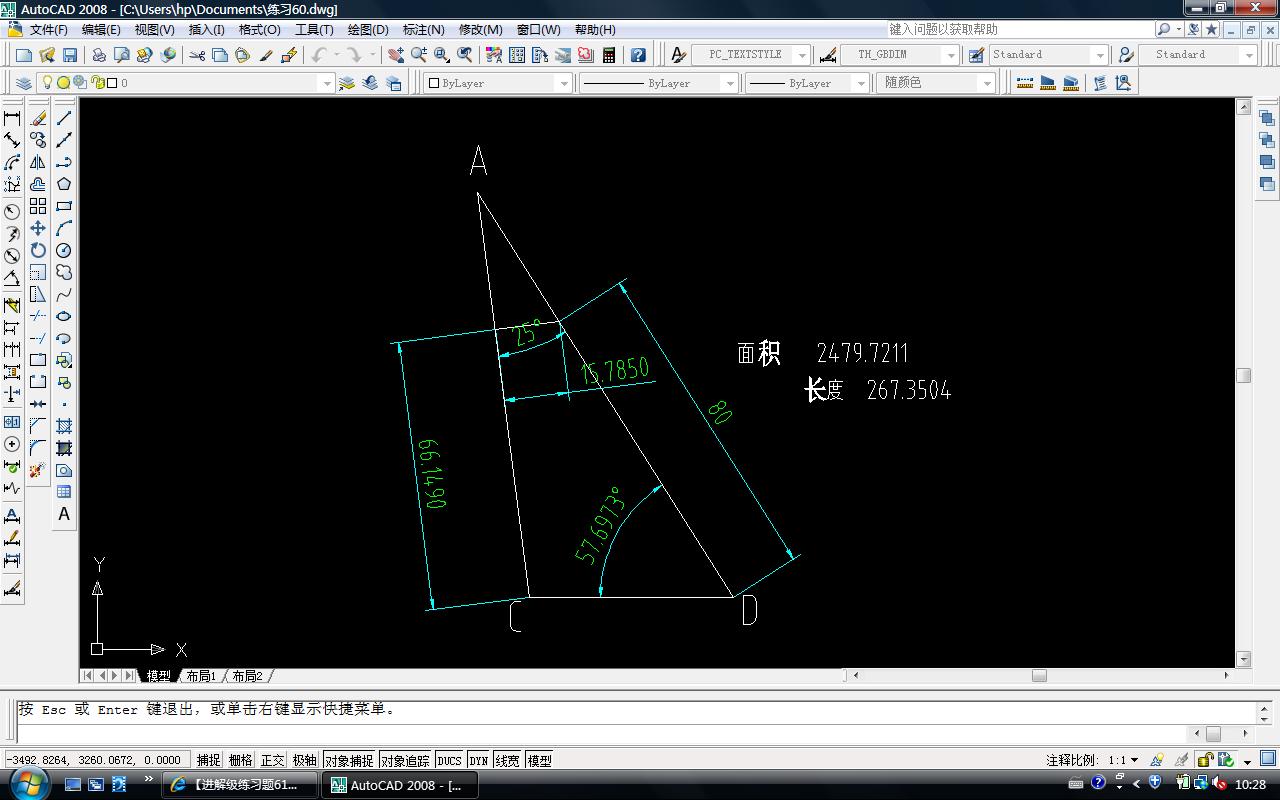Click the drawing area vertical scrollbar thumb
Viewport: 1280px width, 800px height.
(x=1243, y=375)
